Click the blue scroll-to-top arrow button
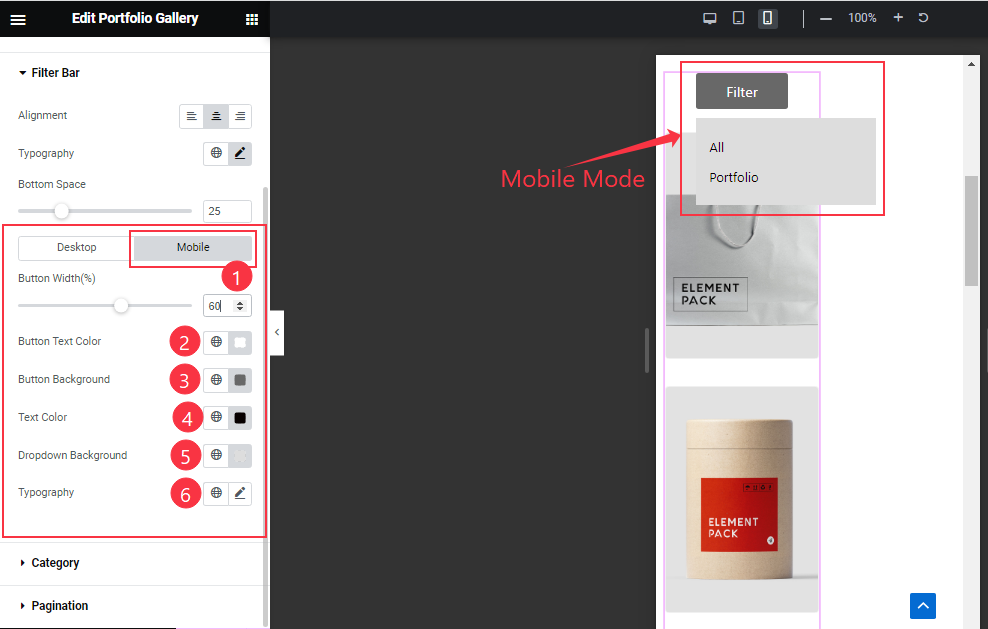The image size is (988, 629). [922, 606]
